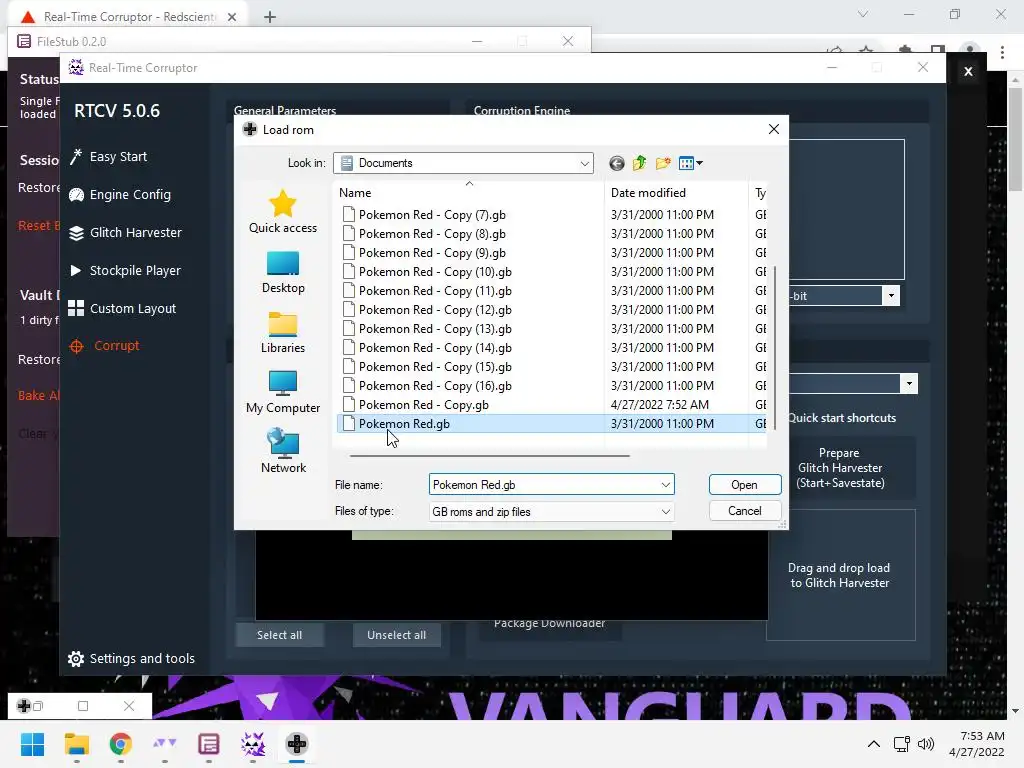Open Easy Start in RTCV sidebar
The height and width of the screenshot is (768, 1024).
pyautogui.click(x=108, y=157)
